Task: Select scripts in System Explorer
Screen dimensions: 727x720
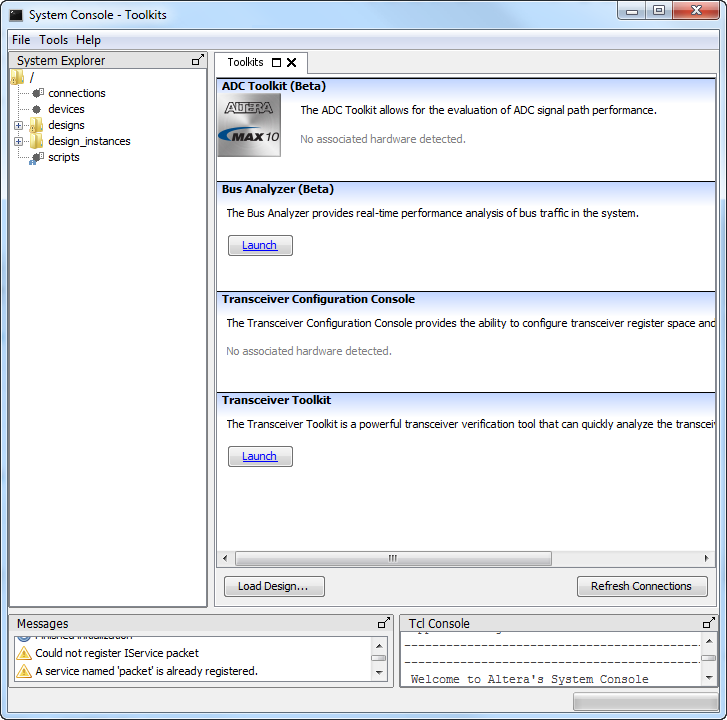Action: click(64, 157)
